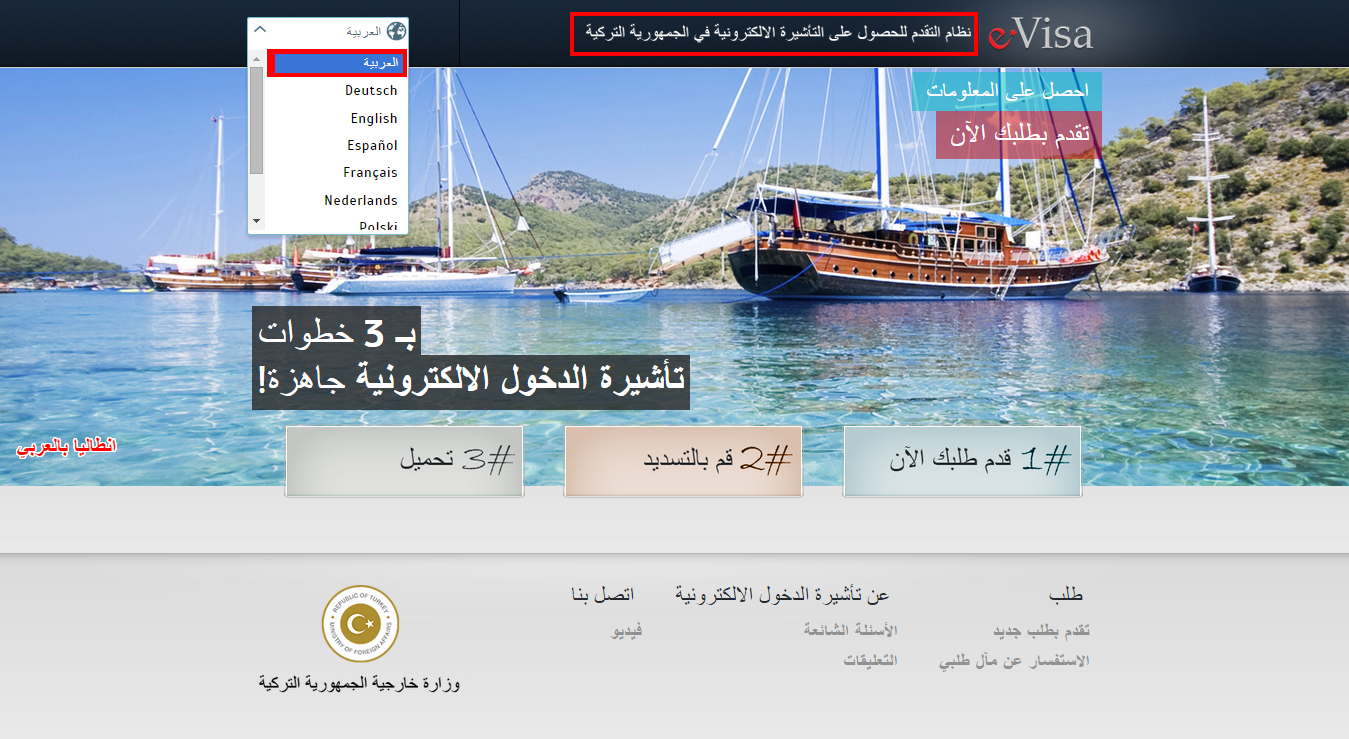Image resolution: width=1349 pixels, height=739 pixels.
Task: Open the تقدم بطلب جديد footer link
Action: (1041, 631)
